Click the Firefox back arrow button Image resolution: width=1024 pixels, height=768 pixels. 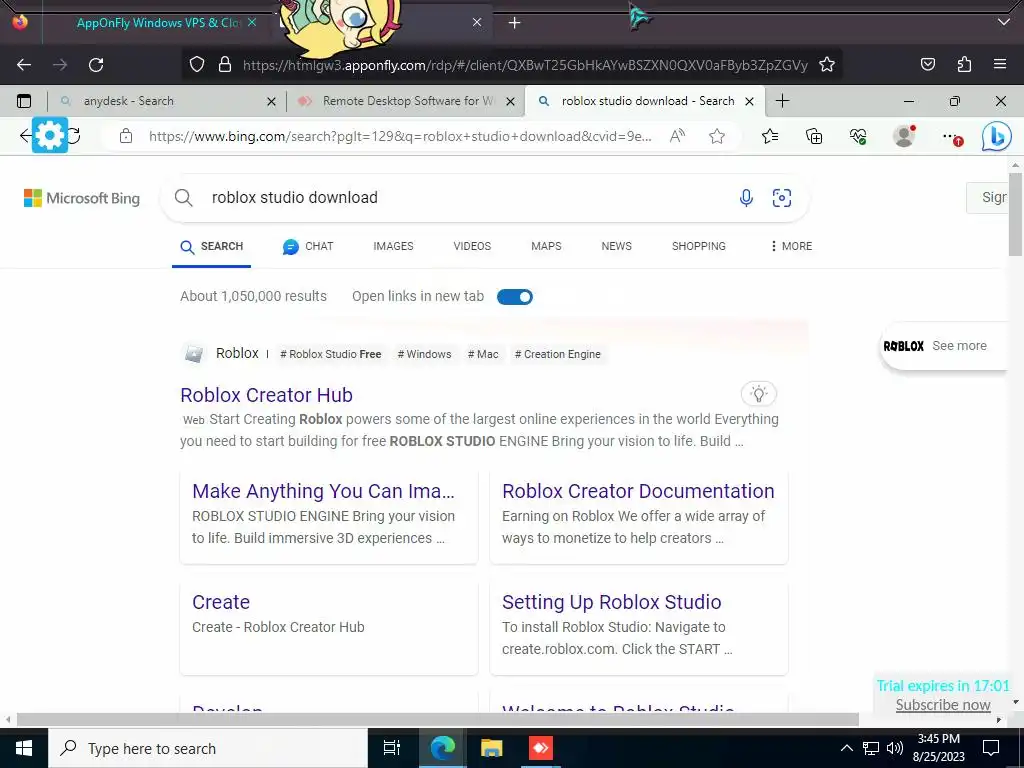click(x=24, y=65)
